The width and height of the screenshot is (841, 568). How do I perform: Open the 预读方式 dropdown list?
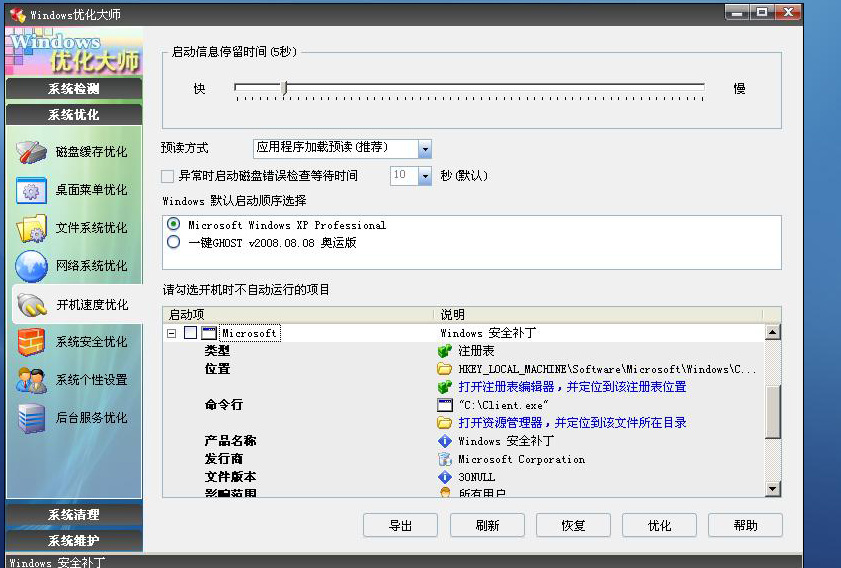click(424, 149)
